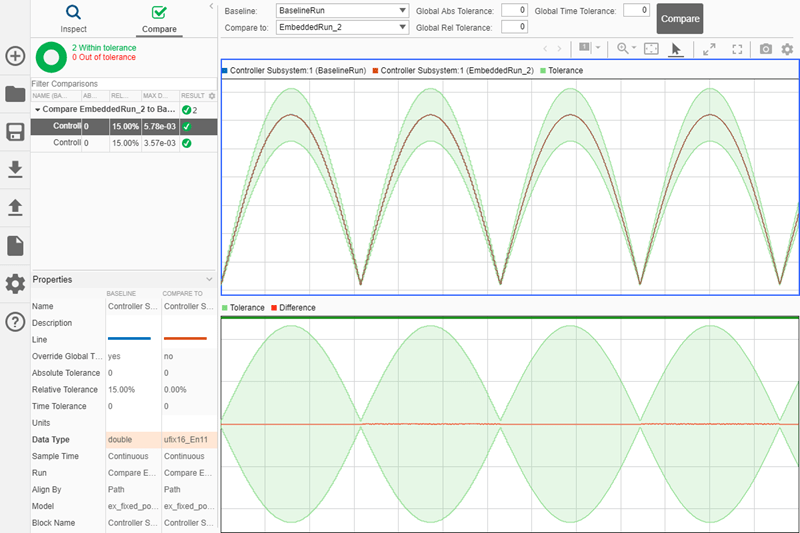
Task: Collapse the Properties panel
Action: pos(209,279)
